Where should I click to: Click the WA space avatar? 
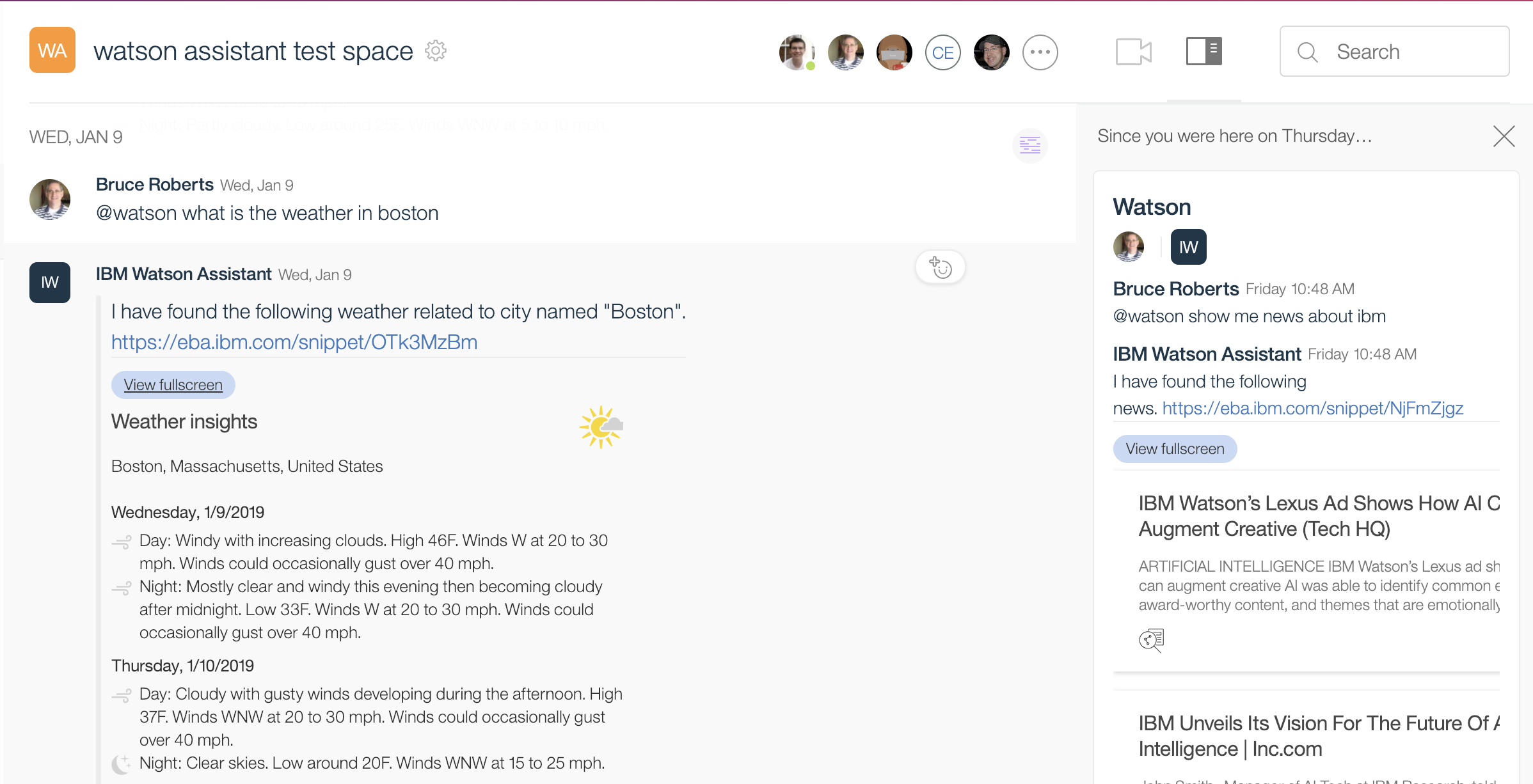pyautogui.click(x=52, y=50)
